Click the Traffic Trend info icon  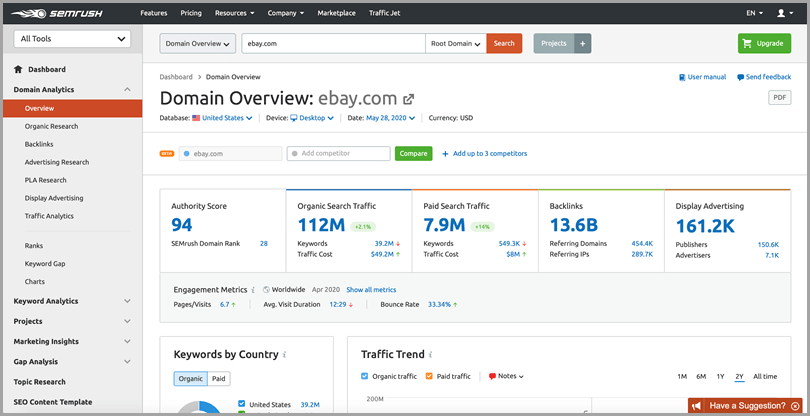tap(430, 355)
